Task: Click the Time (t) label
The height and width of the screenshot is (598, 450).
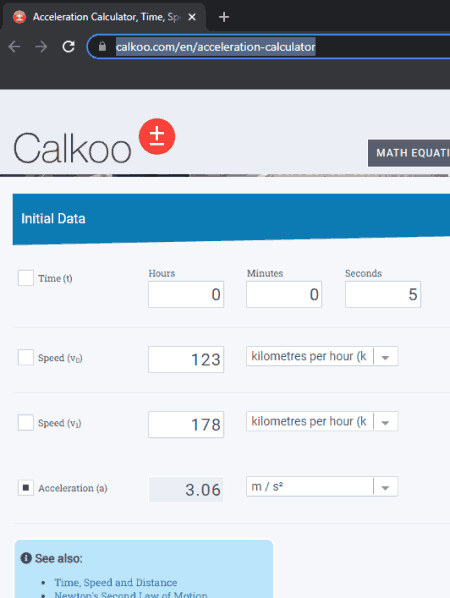Action: pos(55,278)
